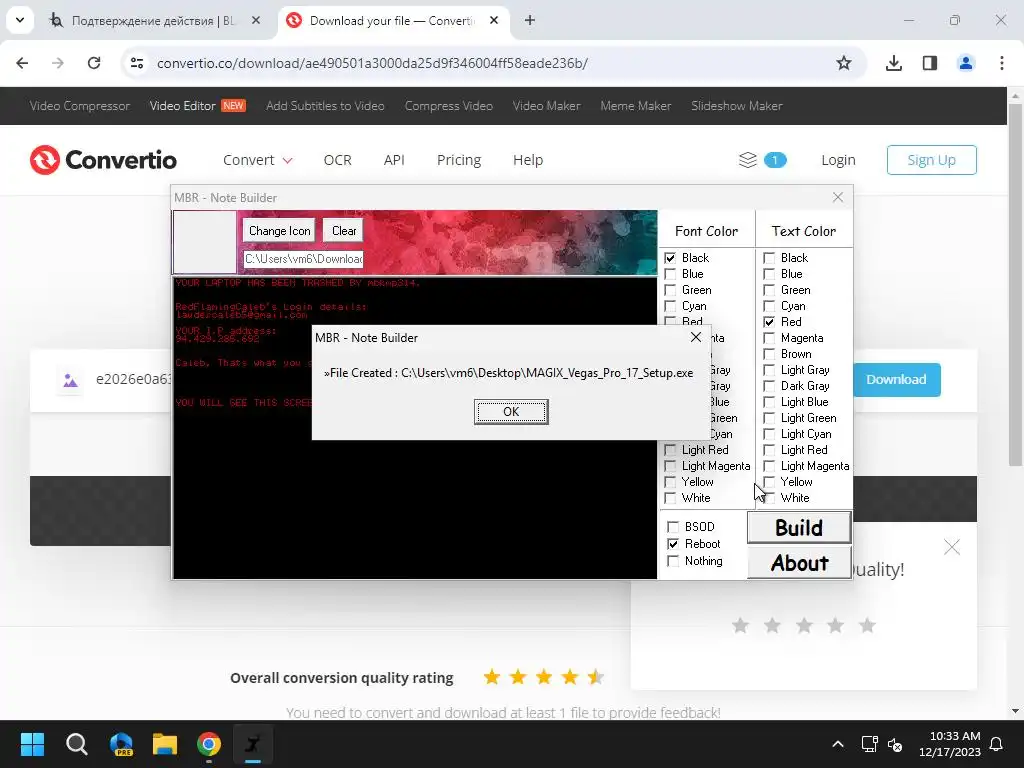Toggle the Reboot option

coord(673,544)
